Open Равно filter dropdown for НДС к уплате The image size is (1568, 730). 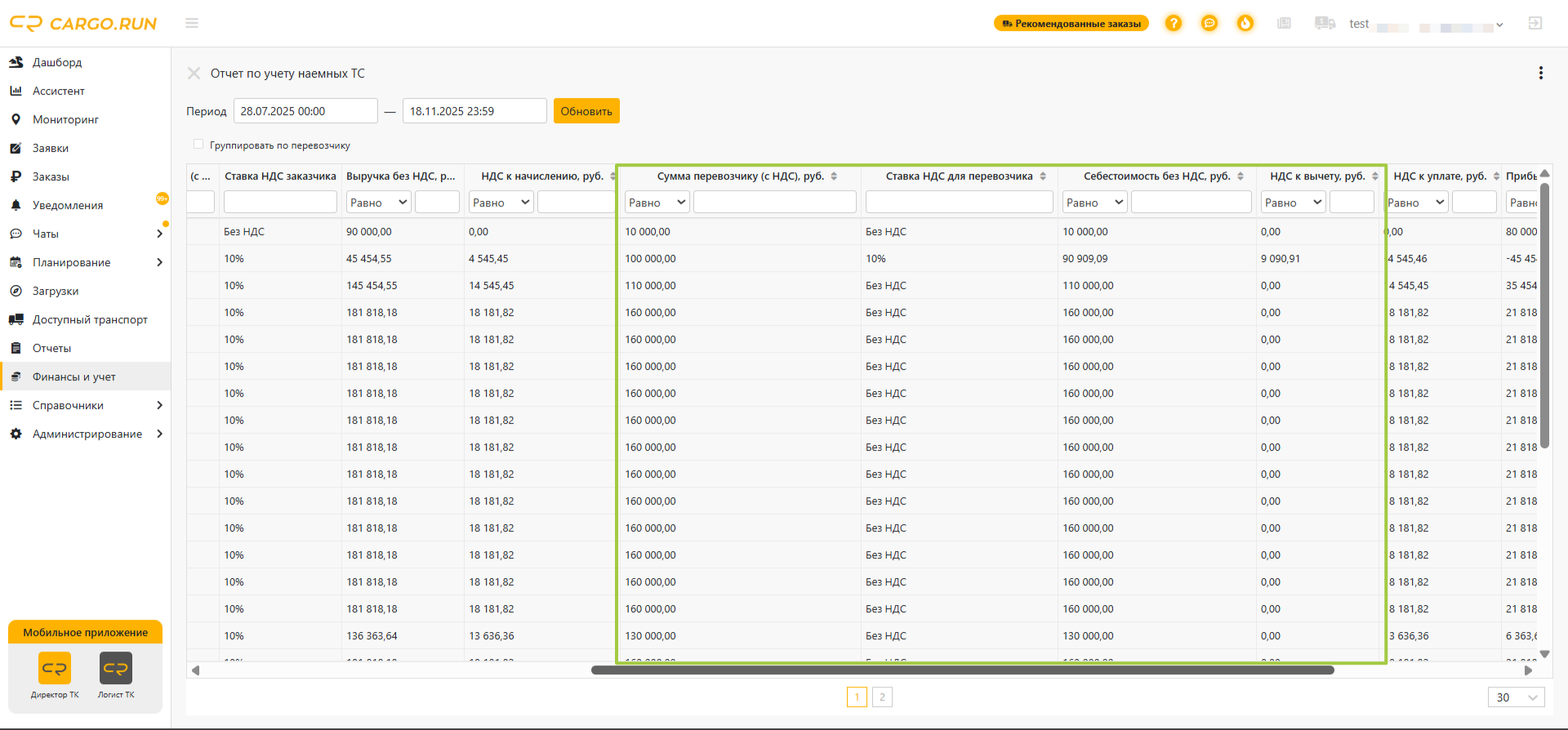[1417, 202]
